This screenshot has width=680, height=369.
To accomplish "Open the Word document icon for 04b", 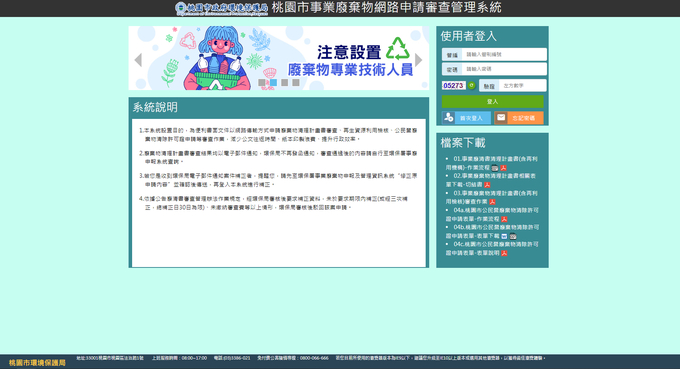I will coord(504,236).
